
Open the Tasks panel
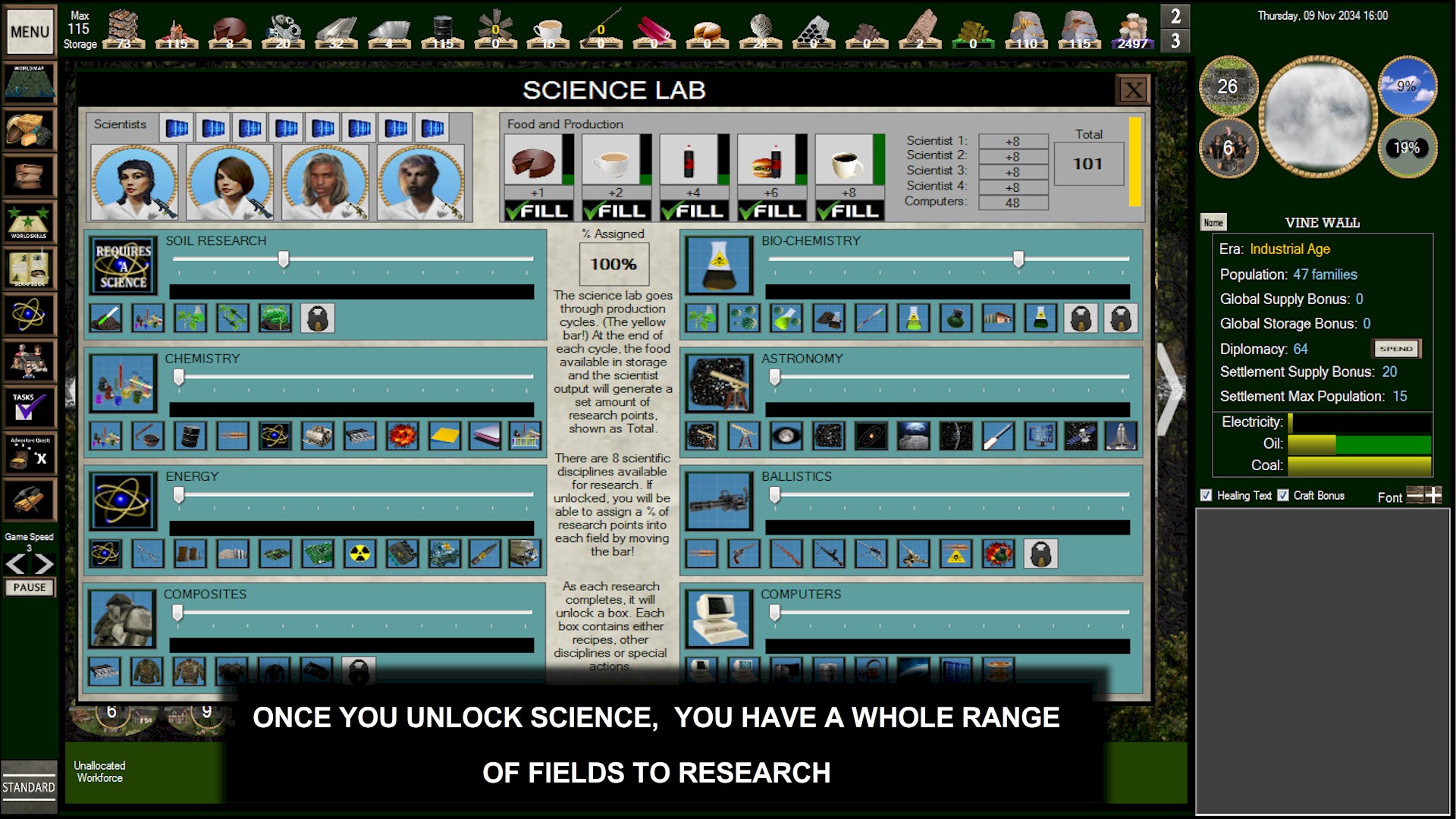pos(30,407)
